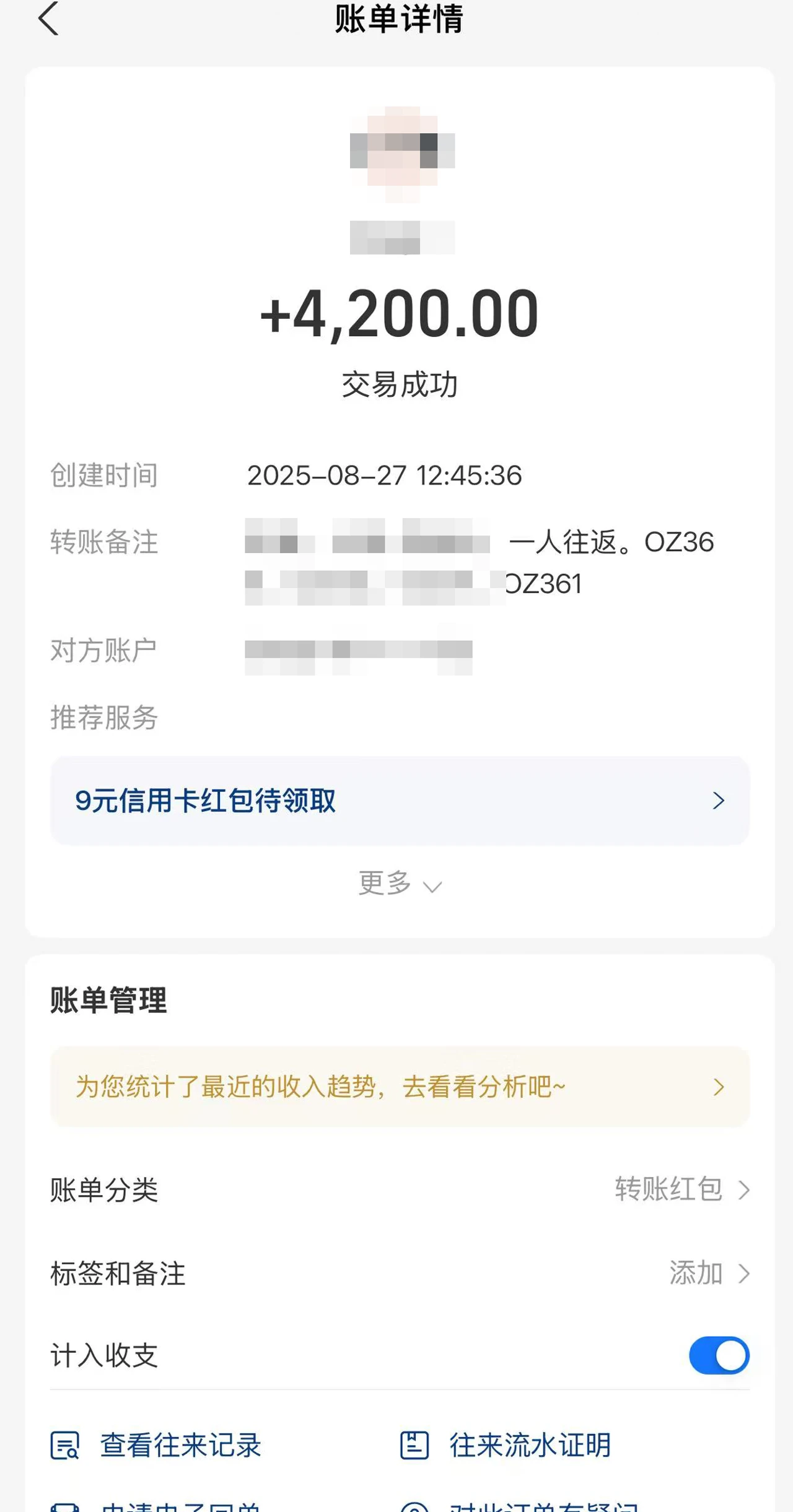Tap the 添加 label option

[696, 1274]
